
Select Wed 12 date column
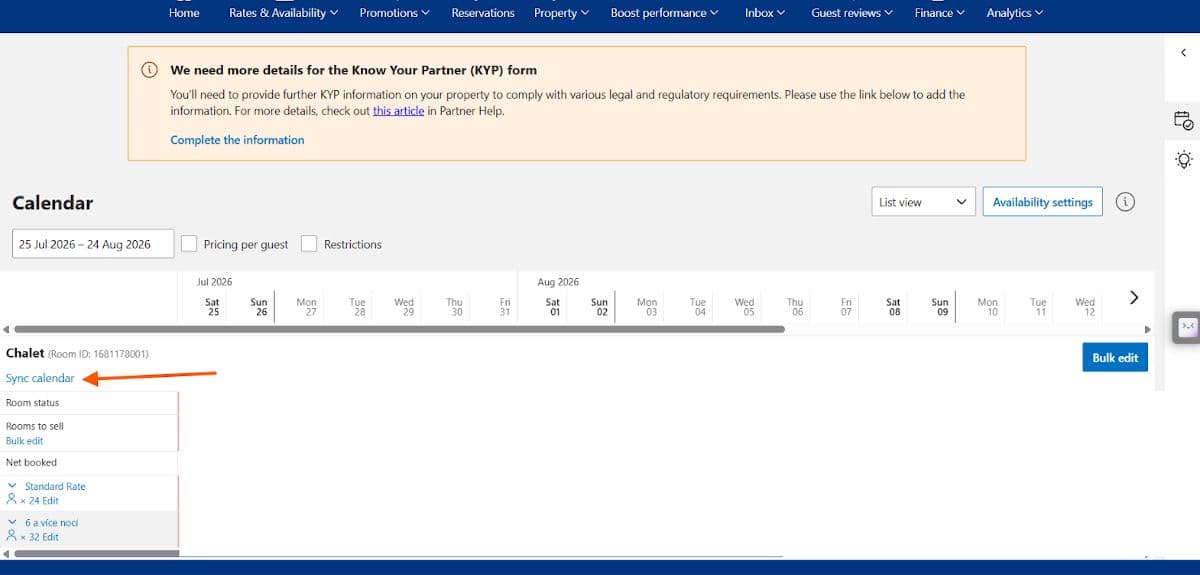click(x=1085, y=306)
